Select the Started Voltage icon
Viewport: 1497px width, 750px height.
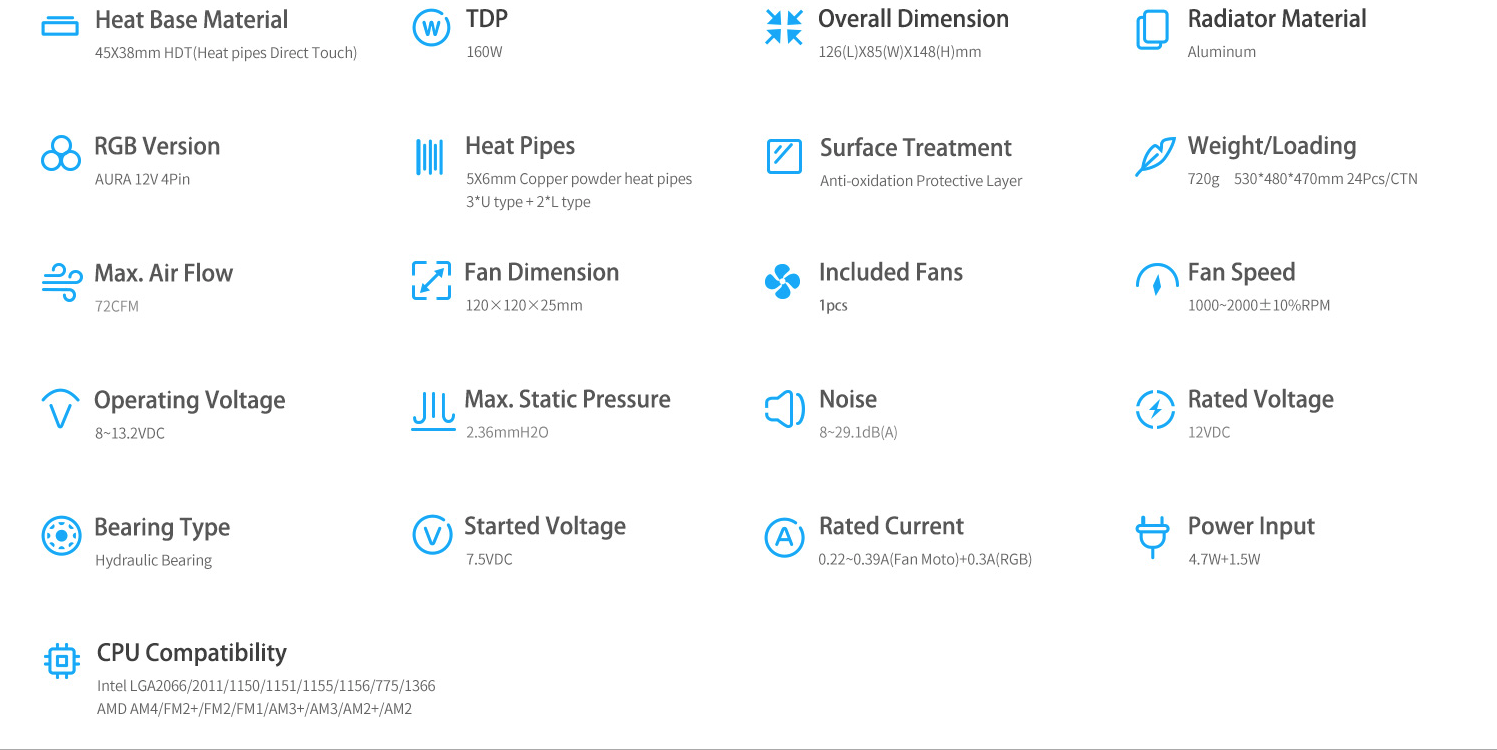(432, 535)
